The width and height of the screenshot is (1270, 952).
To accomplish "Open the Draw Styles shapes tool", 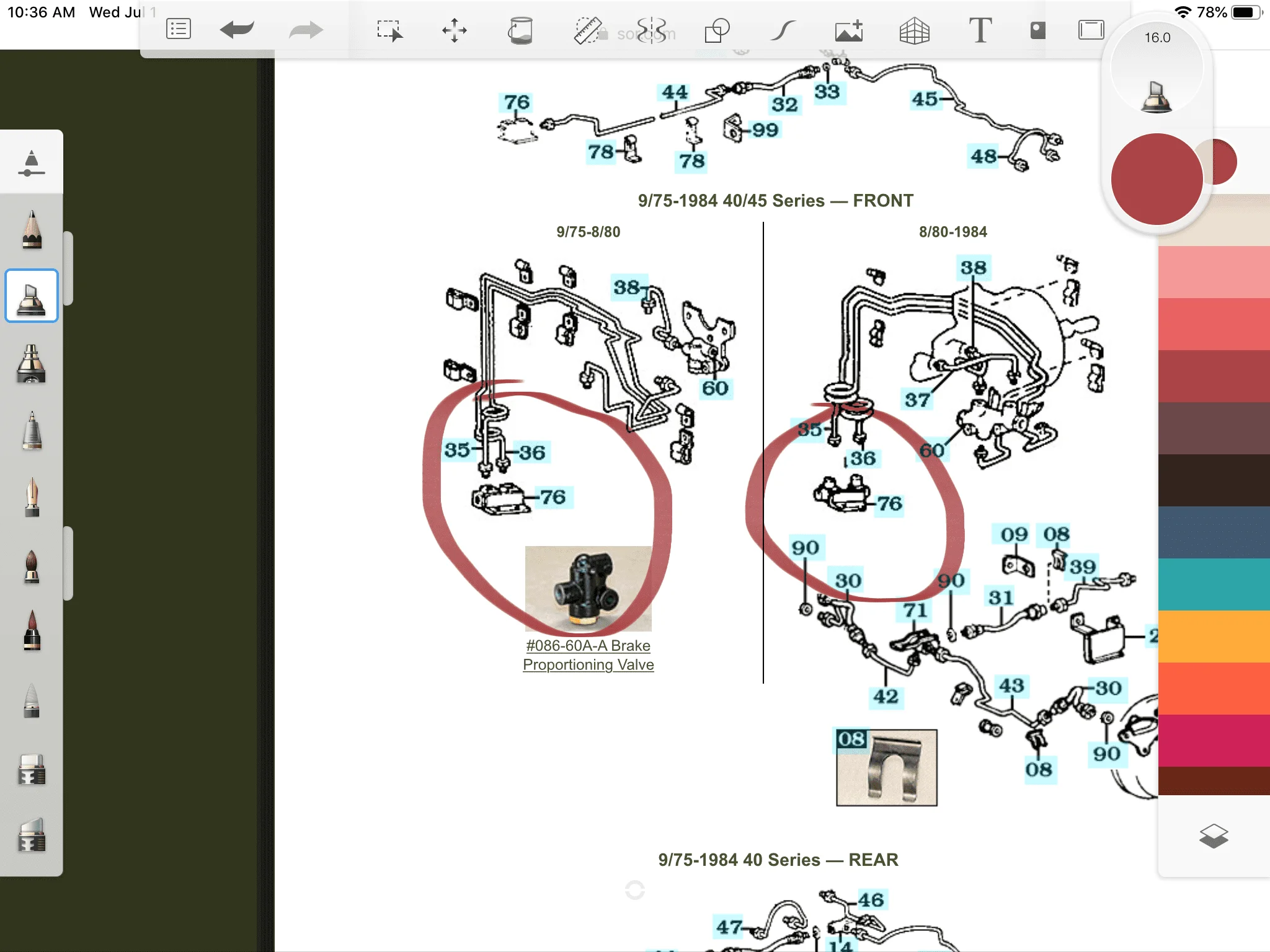I will pos(717,30).
